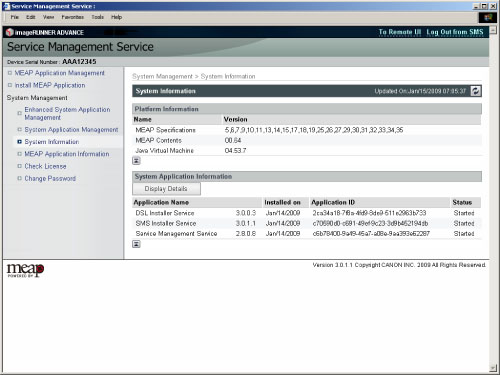Click the To Remote UI link

point(400,32)
